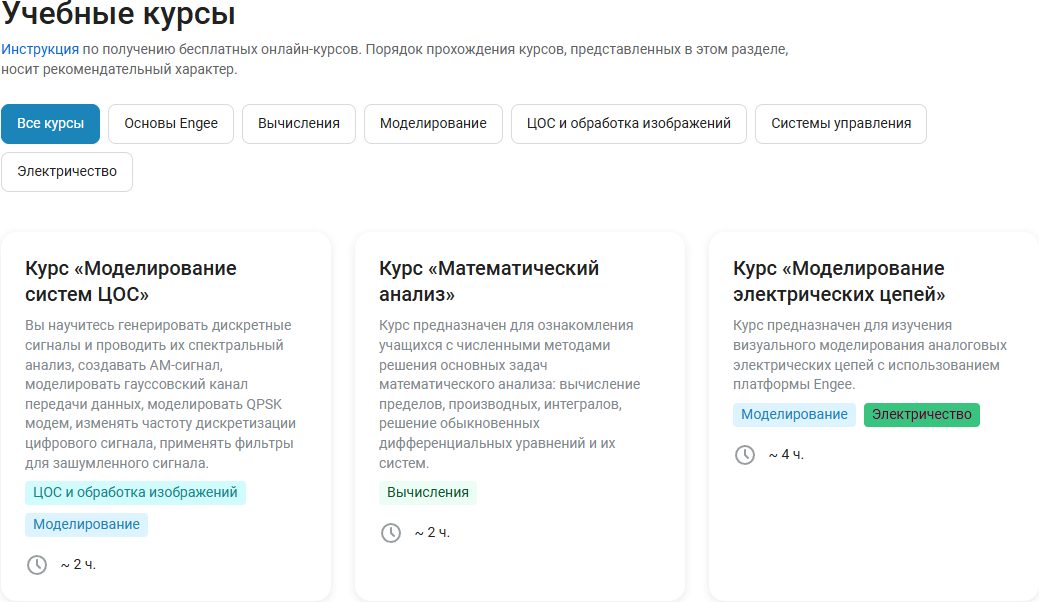Screen dimensions: 1039x602
Task: Switch to the «Все курсы» tab
Action: point(50,123)
